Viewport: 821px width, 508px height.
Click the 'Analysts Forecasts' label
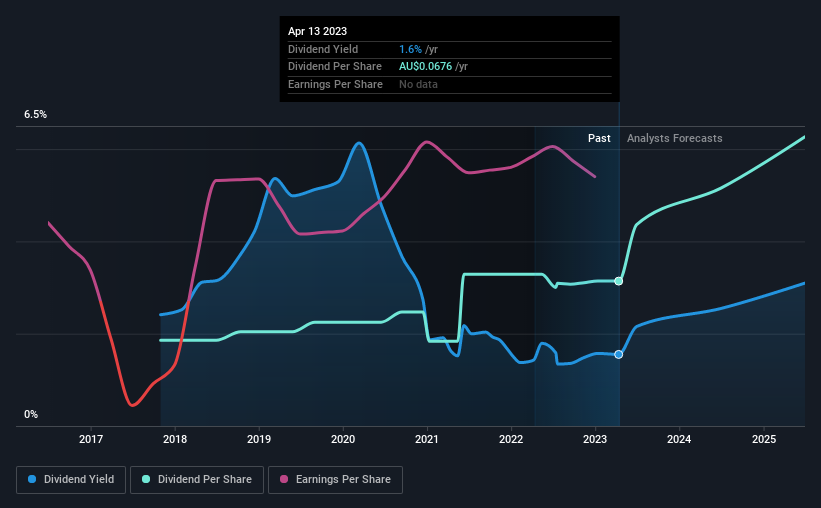click(x=674, y=138)
